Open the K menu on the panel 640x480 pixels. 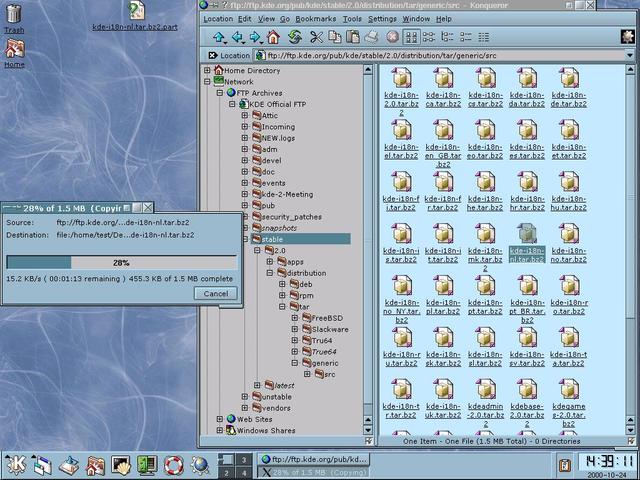tap(15, 464)
